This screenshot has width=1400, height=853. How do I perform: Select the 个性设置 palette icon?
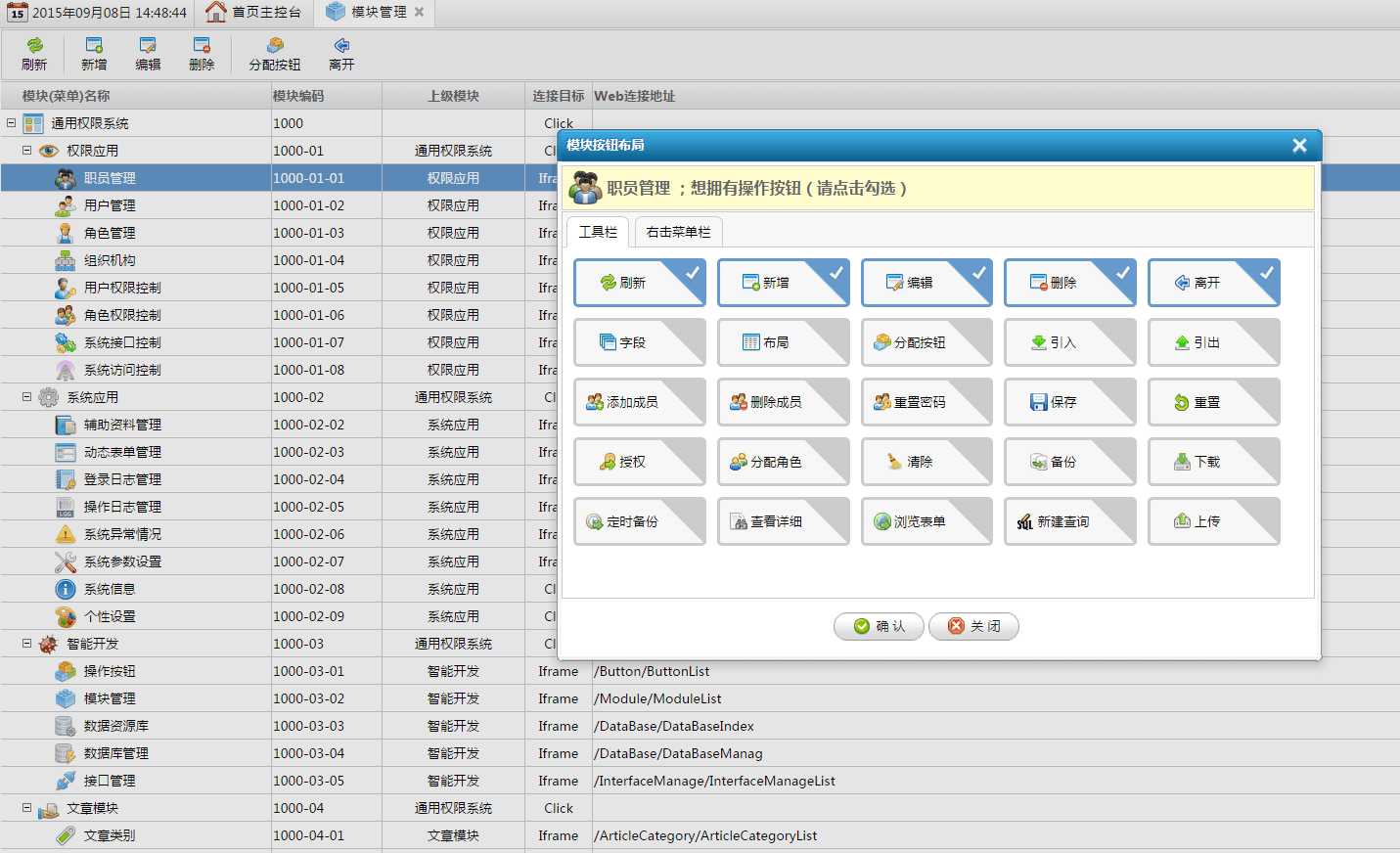pyautogui.click(x=66, y=616)
